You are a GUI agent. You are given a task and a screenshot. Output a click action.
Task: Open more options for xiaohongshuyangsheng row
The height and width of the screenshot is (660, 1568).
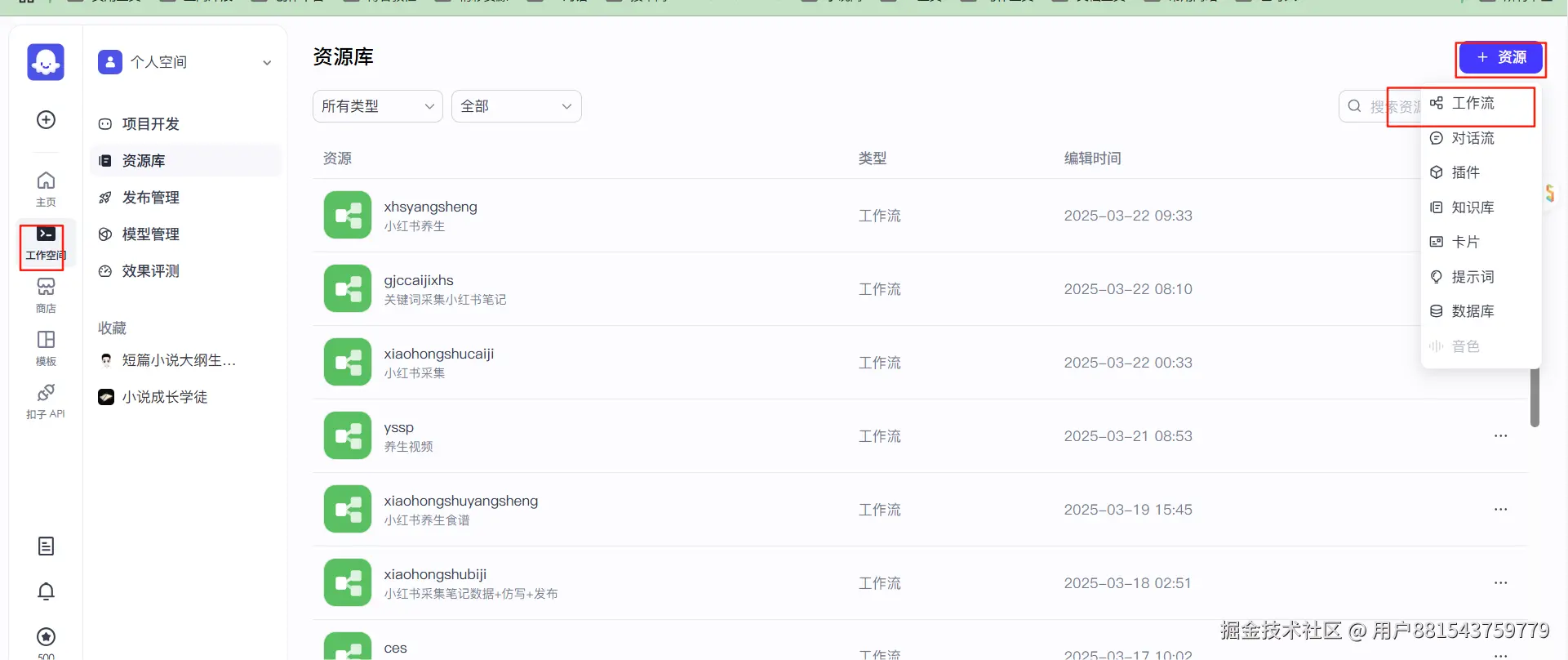pyautogui.click(x=1500, y=510)
